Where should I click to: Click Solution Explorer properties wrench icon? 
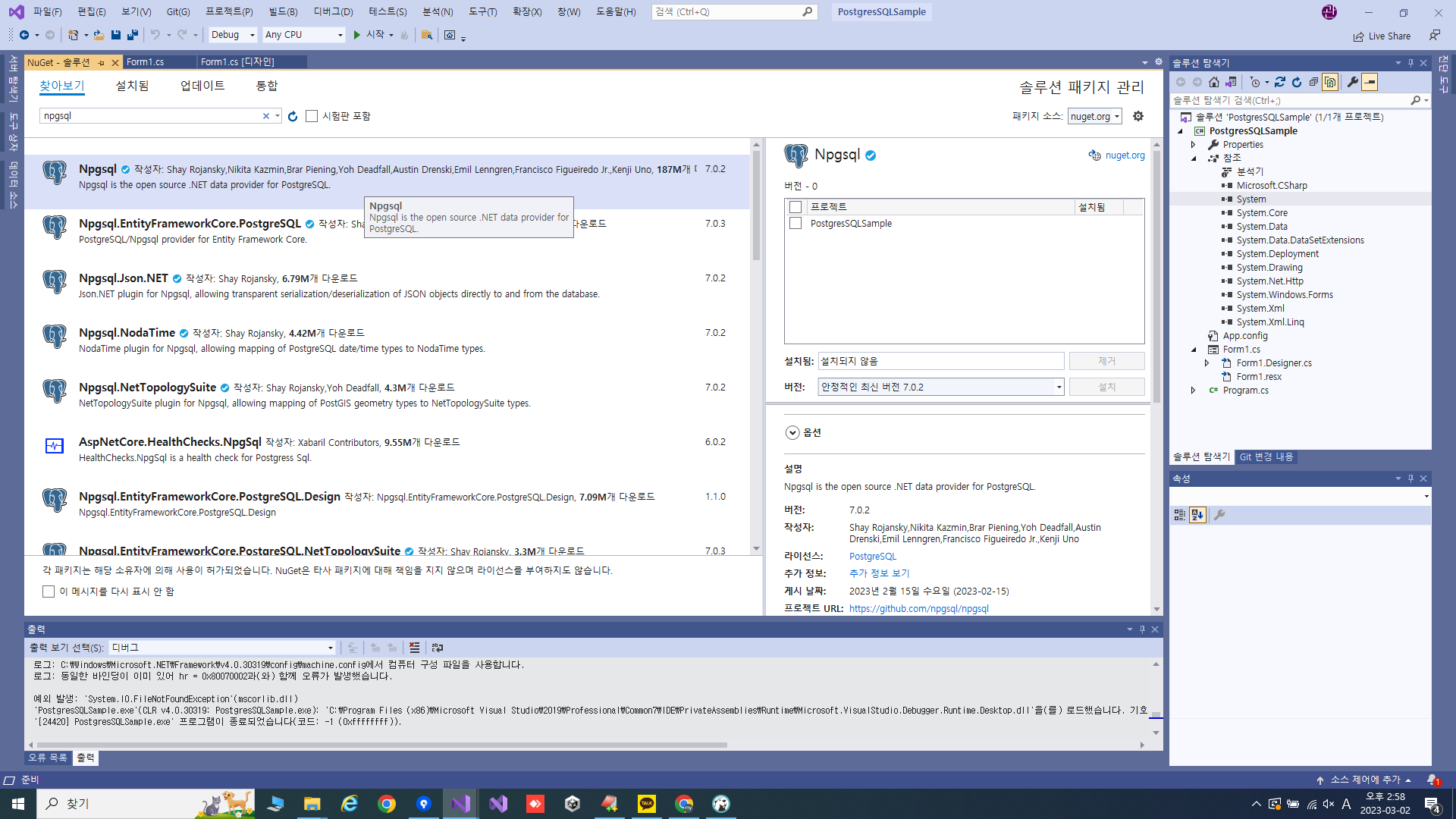pos(1353,82)
